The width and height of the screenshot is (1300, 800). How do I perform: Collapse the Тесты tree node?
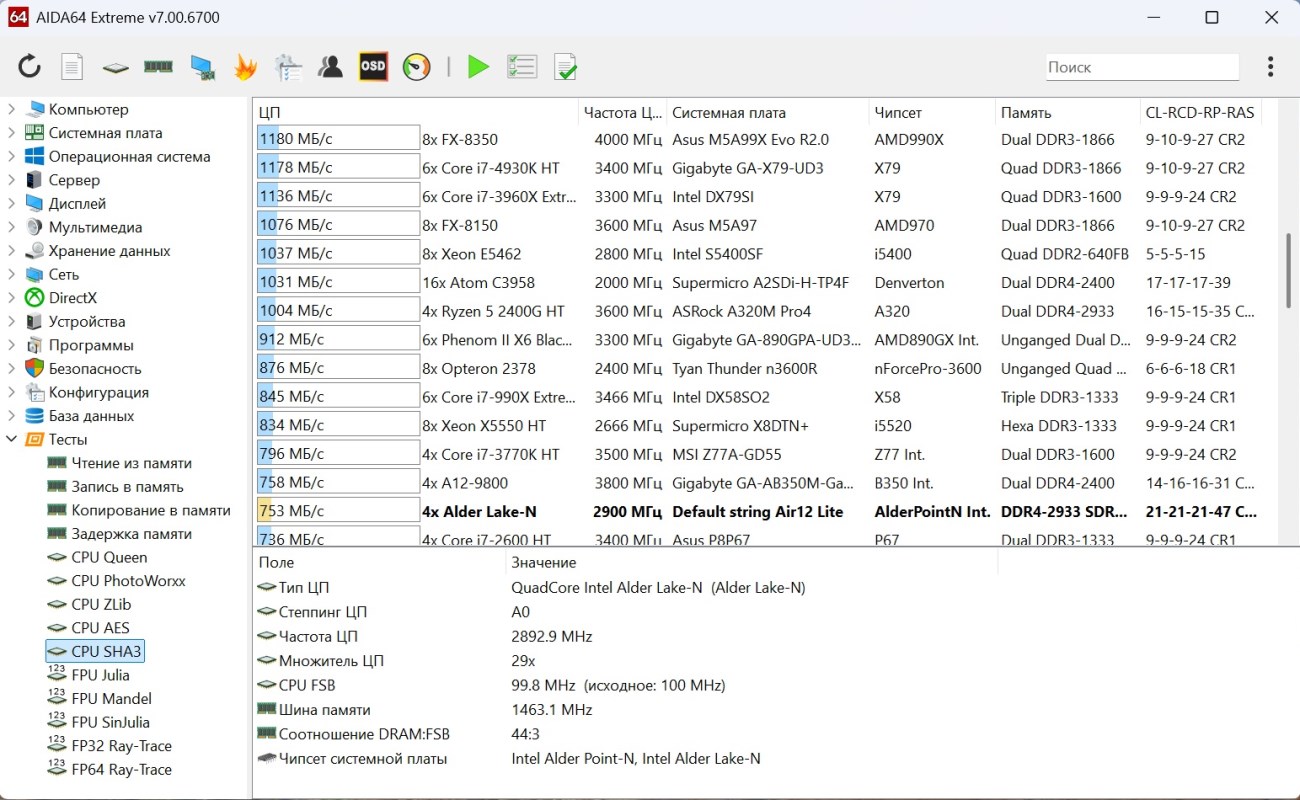click(x=12, y=439)
